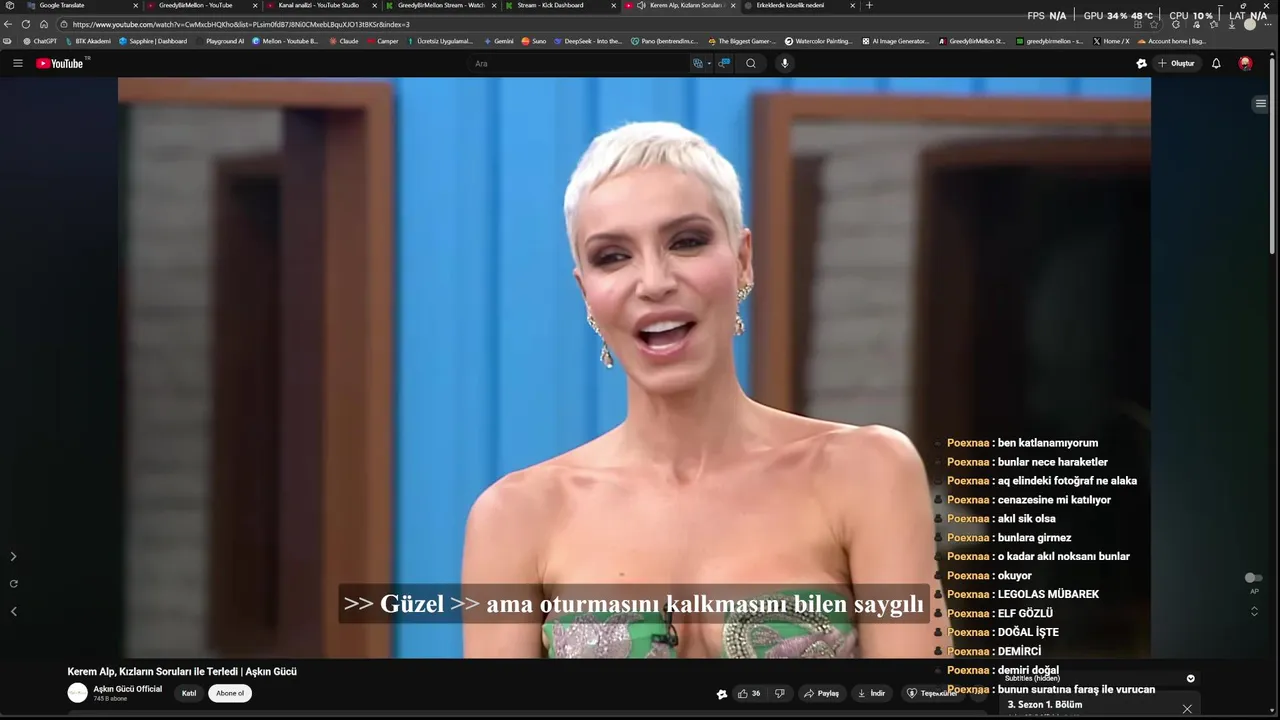1280x720 pixels.
Task: Click the blue chat-translate icon near search
Action: (725, 63)
